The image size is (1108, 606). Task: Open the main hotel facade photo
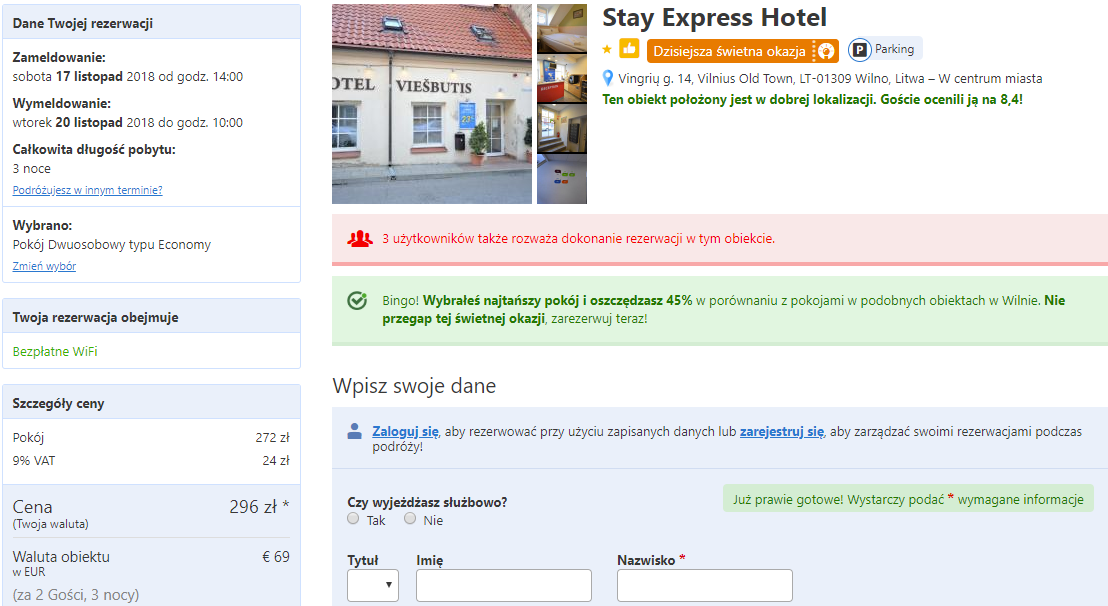(432, 104)
